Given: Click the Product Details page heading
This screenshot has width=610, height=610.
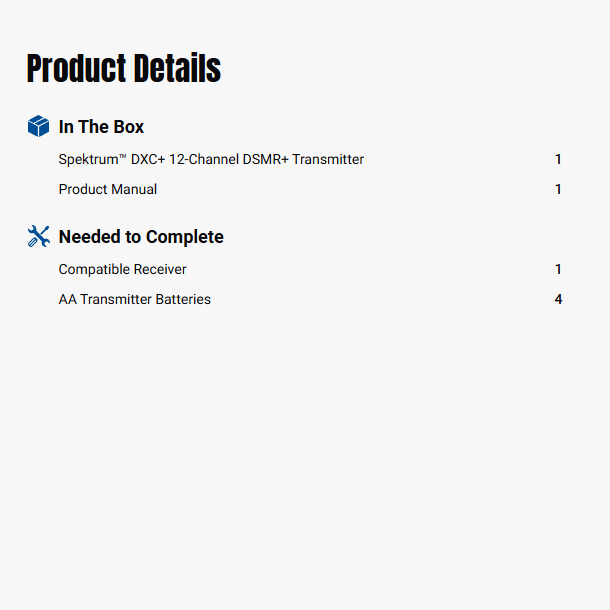Looking at the screenshot, I should click(x=124, y=69).
